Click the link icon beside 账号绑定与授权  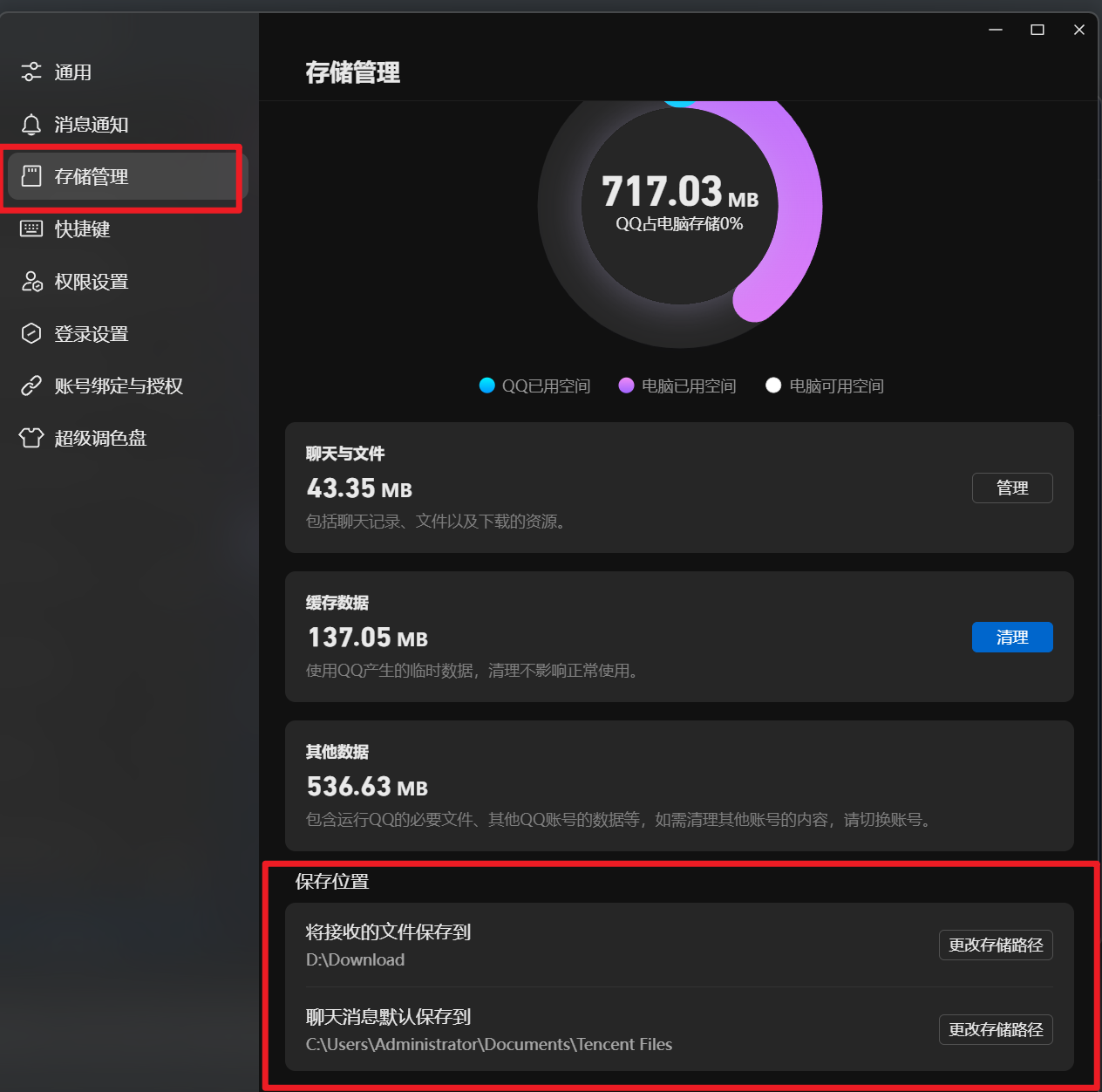click(31, 386)
